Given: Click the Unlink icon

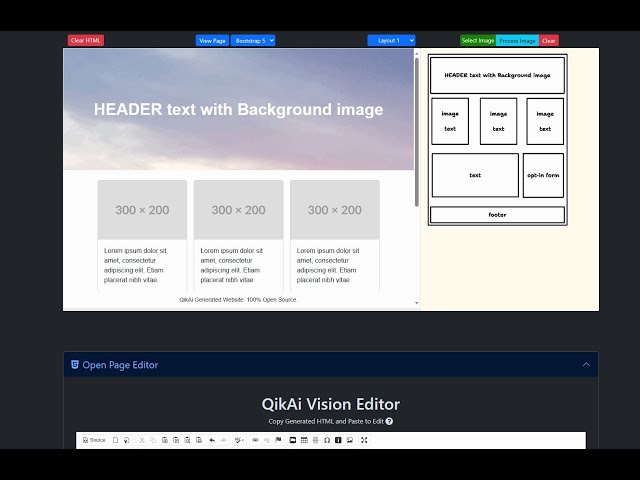Looking at the screenshot, I should pyautogui.click(x=267, y=440).
